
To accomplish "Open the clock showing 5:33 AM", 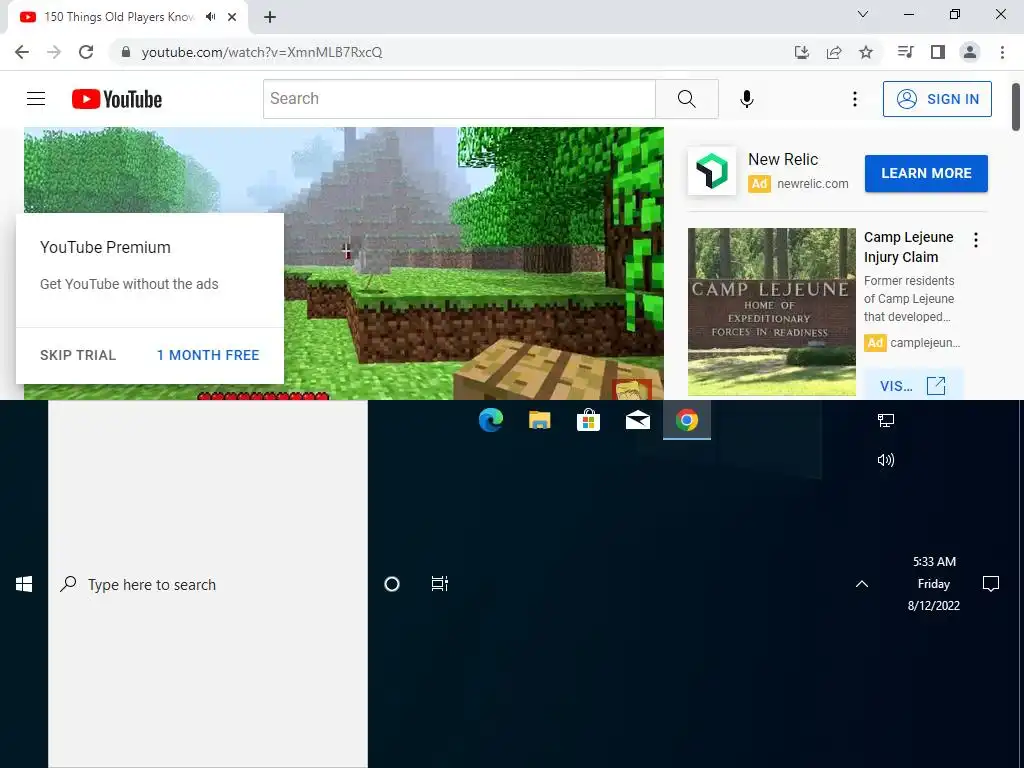I will click(x=934, y=583).
